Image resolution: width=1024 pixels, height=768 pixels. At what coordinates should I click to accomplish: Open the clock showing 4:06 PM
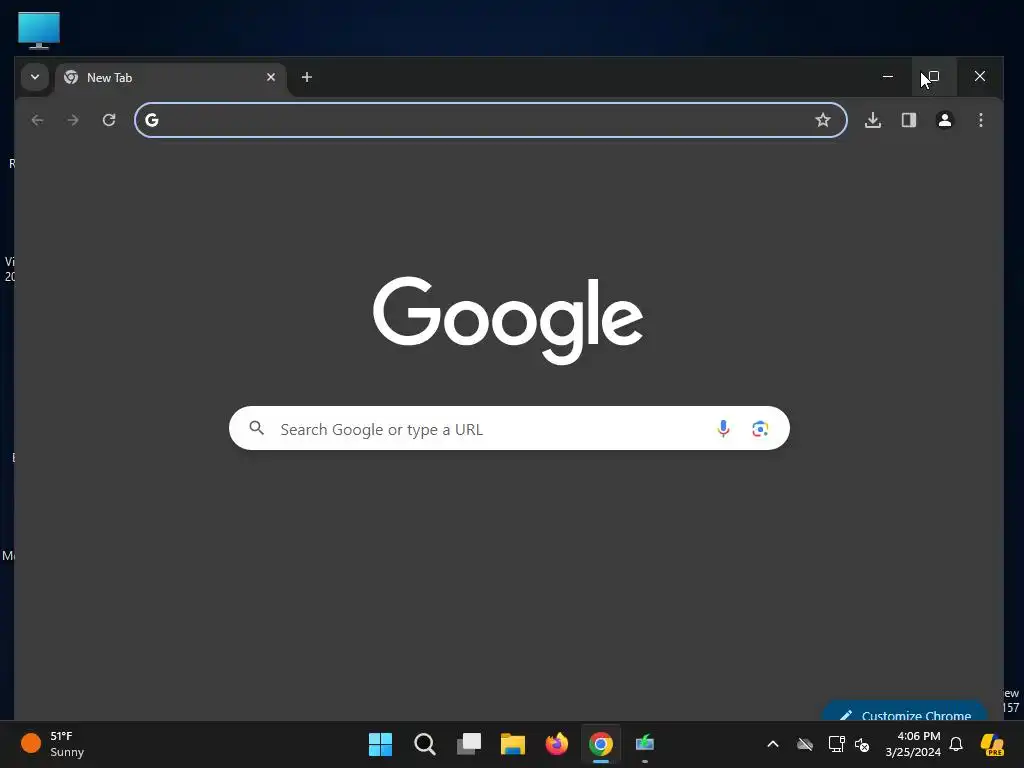point(913,744)
